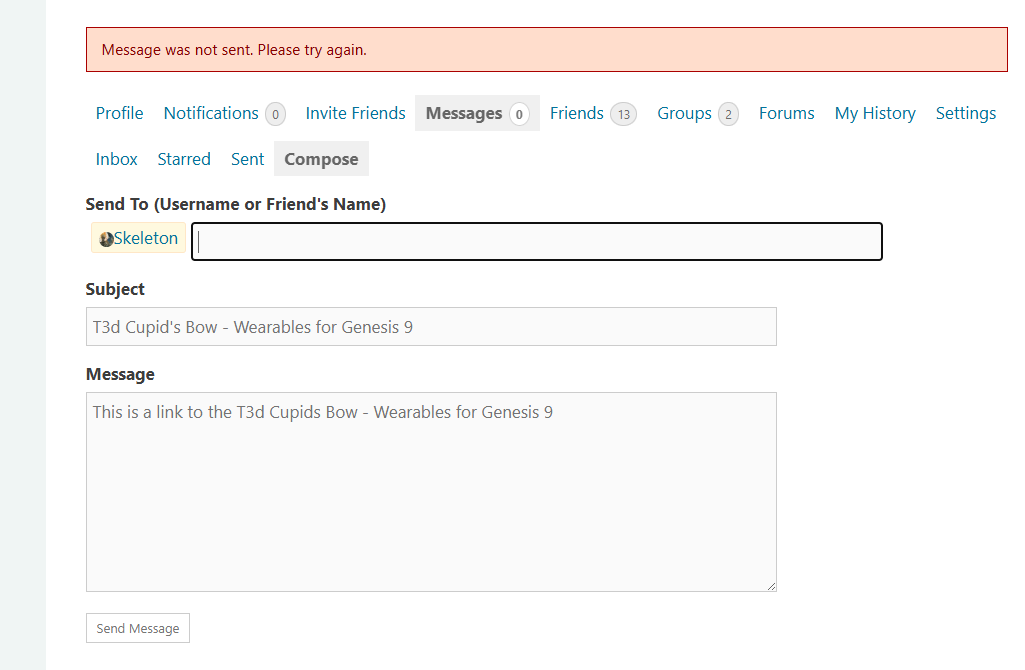The image size is (1025, 670).
Task: Open the Groups tab
Action: 697,113
